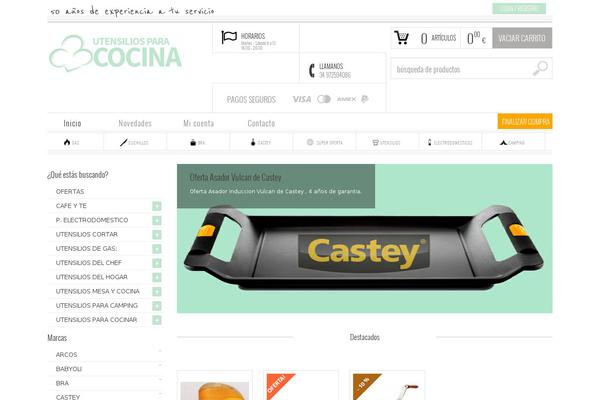The image size is (600, 400).
Task: Expand the Utensilios Mesa y Cocina category
Action: tap(157, 292)
